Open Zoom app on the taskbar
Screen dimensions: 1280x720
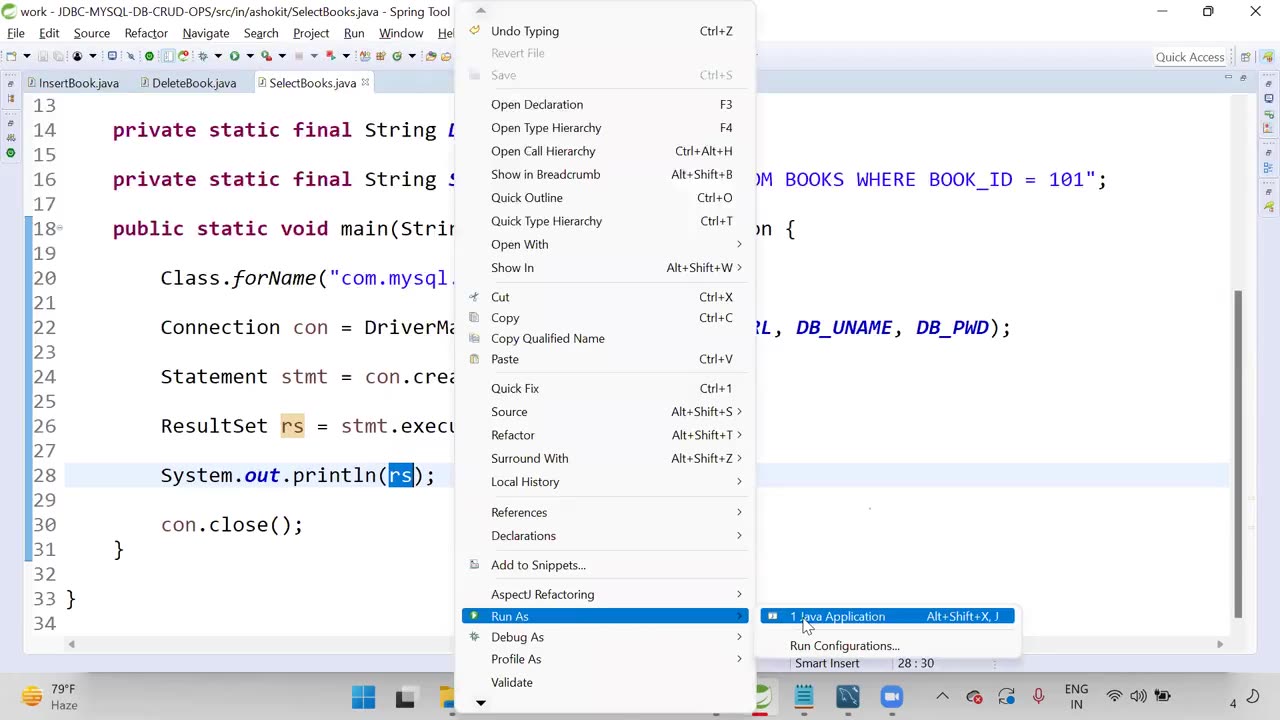[x=891, y=696]
